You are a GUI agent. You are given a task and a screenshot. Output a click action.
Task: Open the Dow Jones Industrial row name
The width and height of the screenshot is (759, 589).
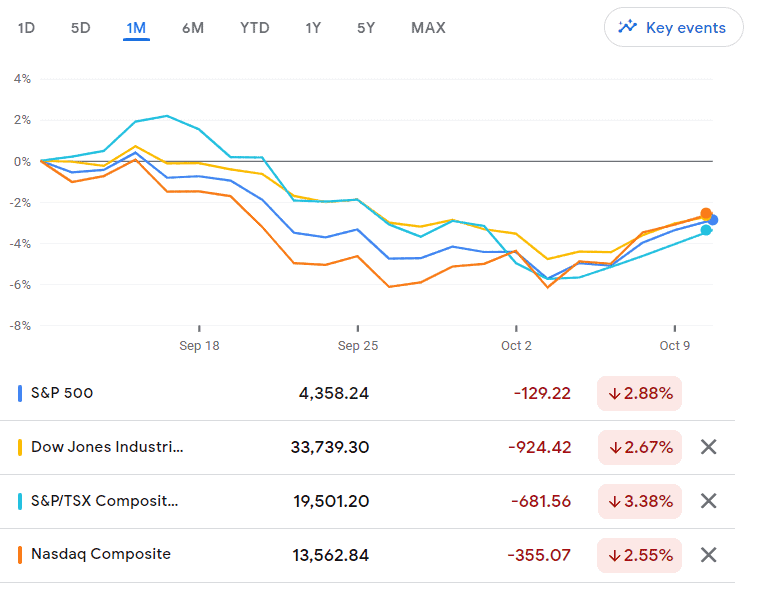point(107,447)
